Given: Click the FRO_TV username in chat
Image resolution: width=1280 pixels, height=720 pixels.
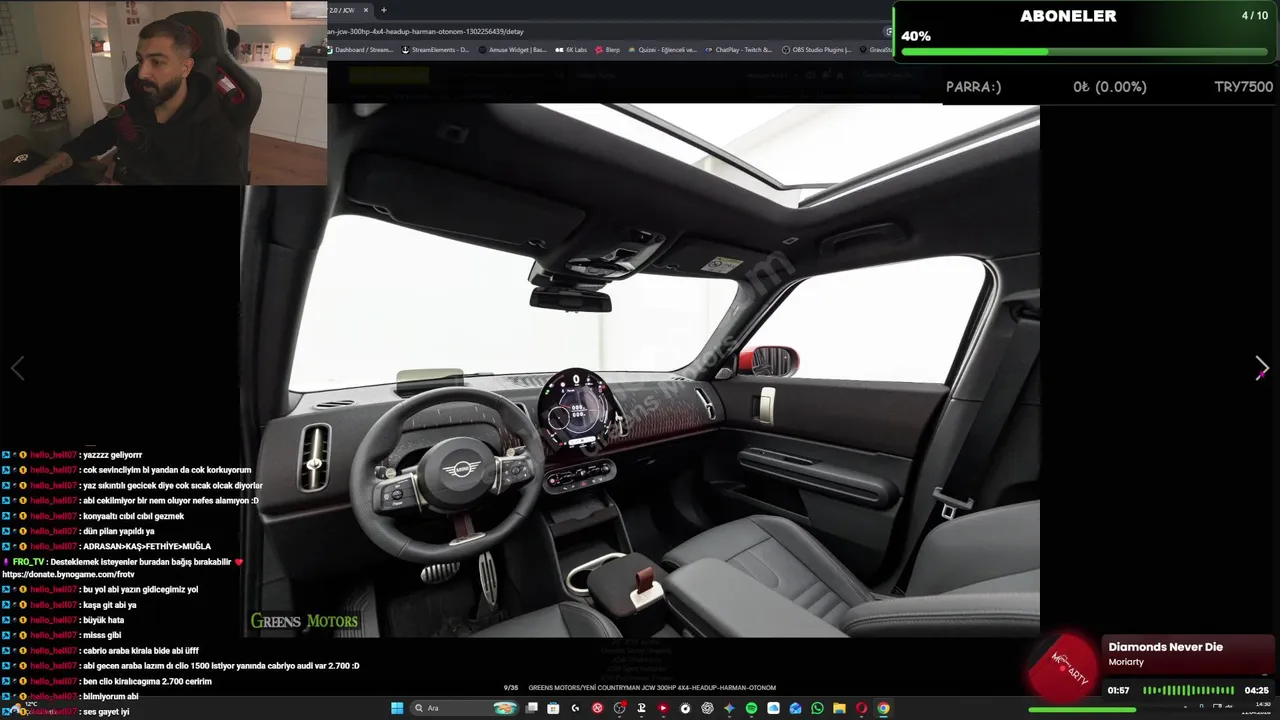Looking at the screenshot, I should click(29, 562).
